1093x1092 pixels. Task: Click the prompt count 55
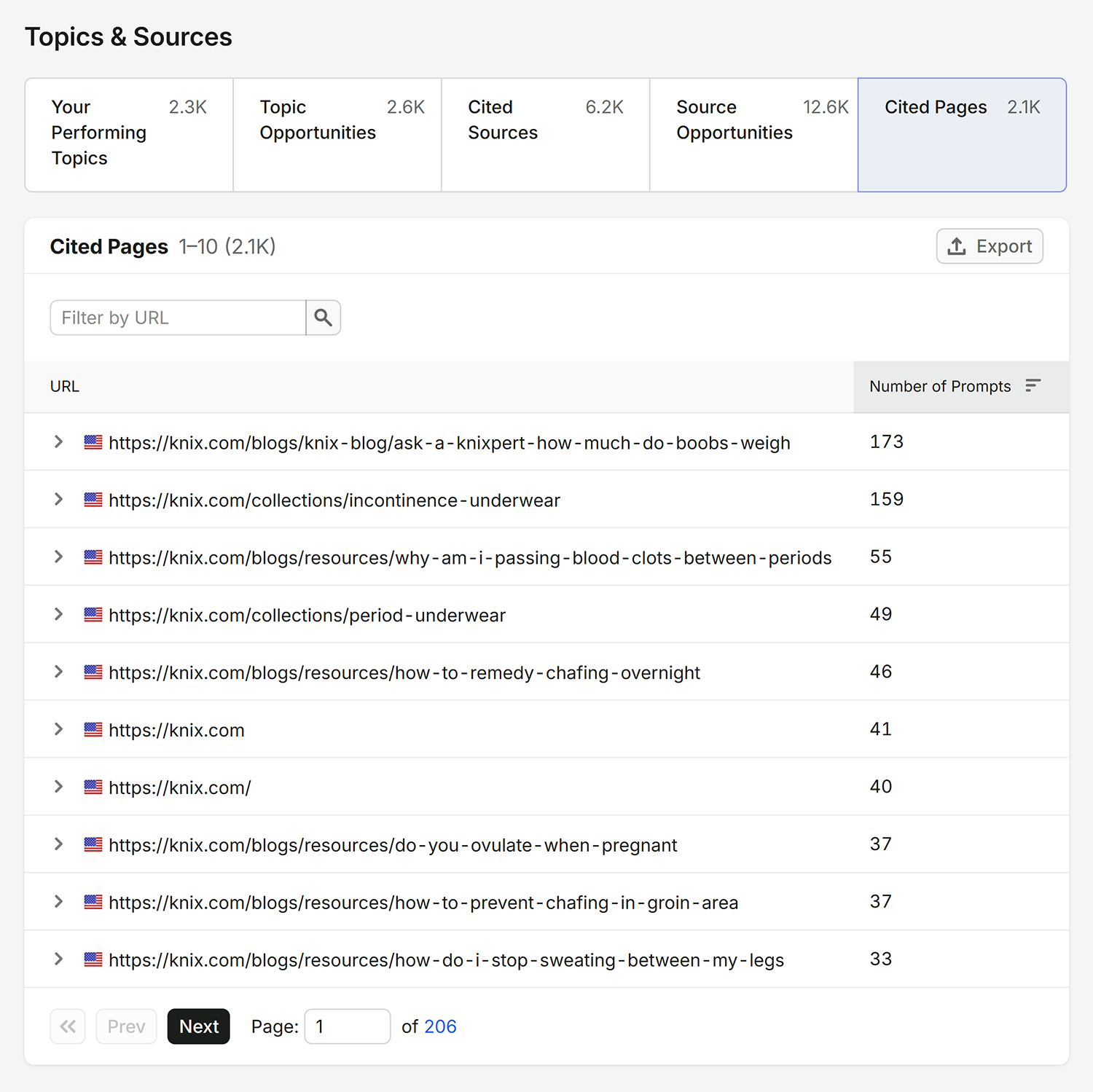click(x=881, y=557)
